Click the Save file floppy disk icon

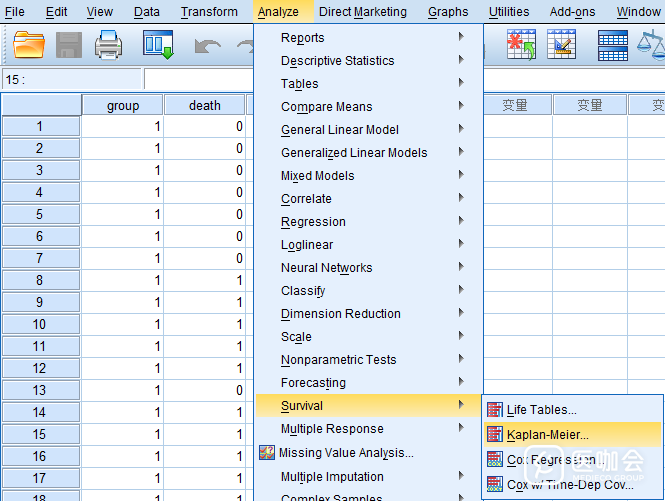[69, 45]
